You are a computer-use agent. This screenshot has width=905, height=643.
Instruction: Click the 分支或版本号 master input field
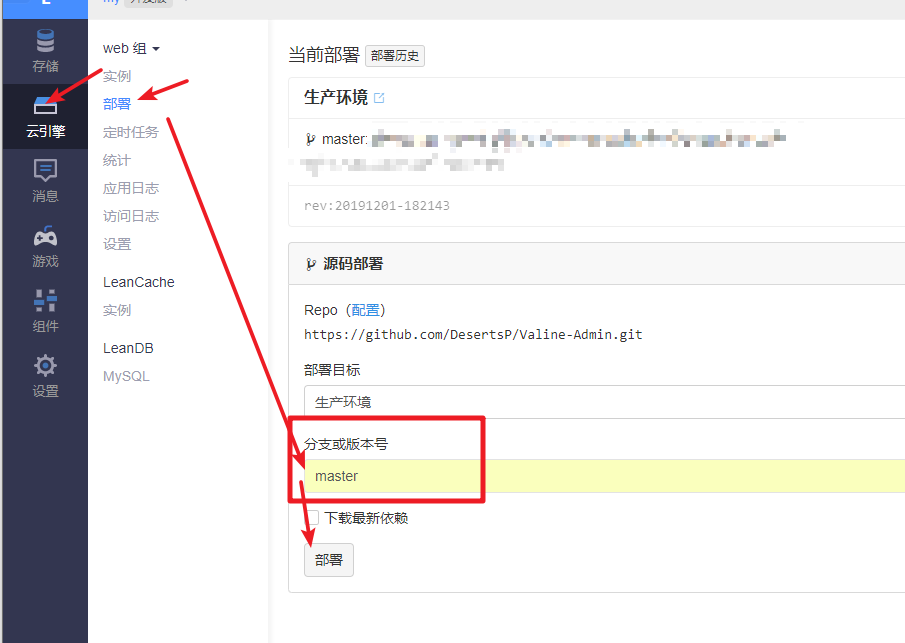click(x=604, y=476)
